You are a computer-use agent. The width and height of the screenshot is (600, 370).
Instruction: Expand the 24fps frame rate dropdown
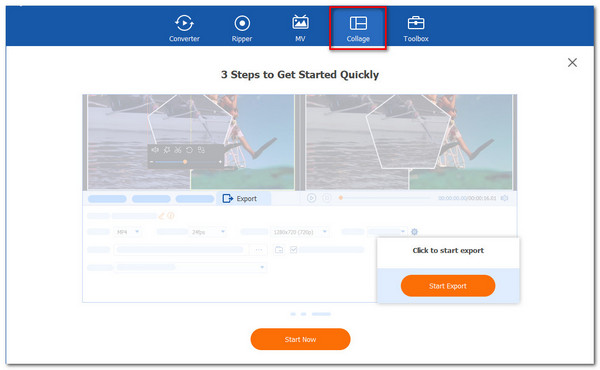coord(208,232)
